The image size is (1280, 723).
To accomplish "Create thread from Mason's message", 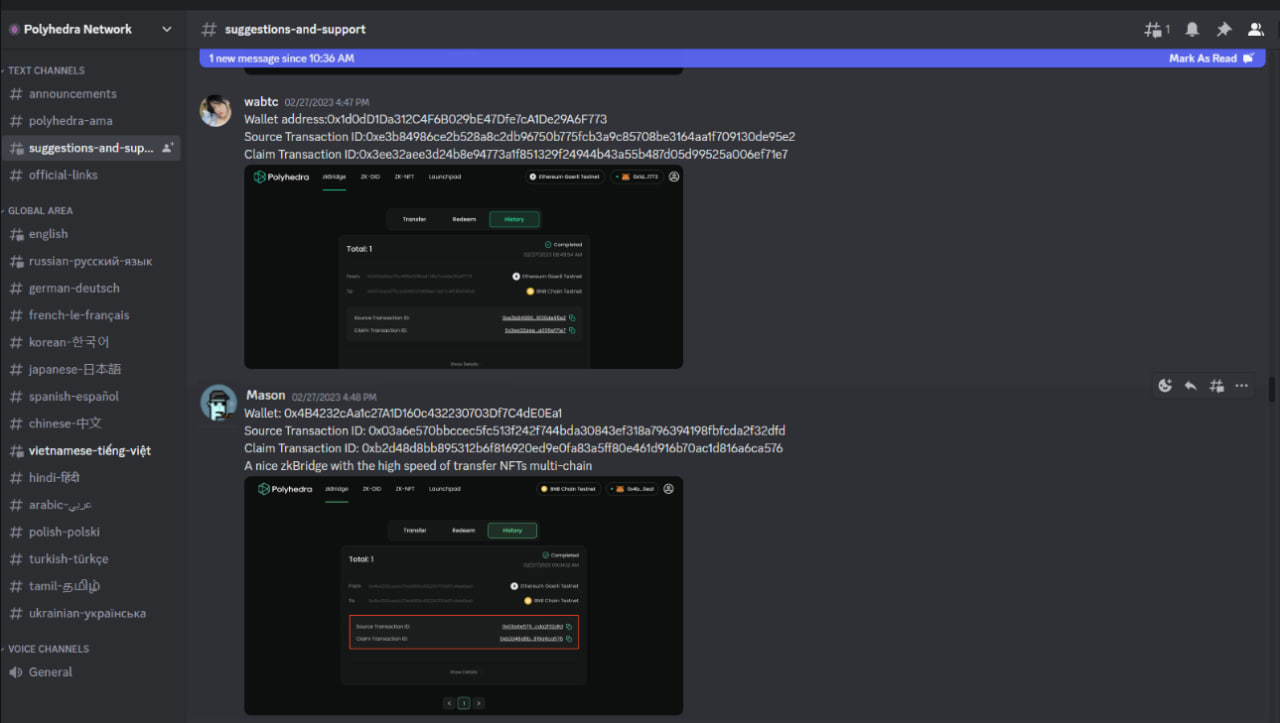I will pos(1217,385).
